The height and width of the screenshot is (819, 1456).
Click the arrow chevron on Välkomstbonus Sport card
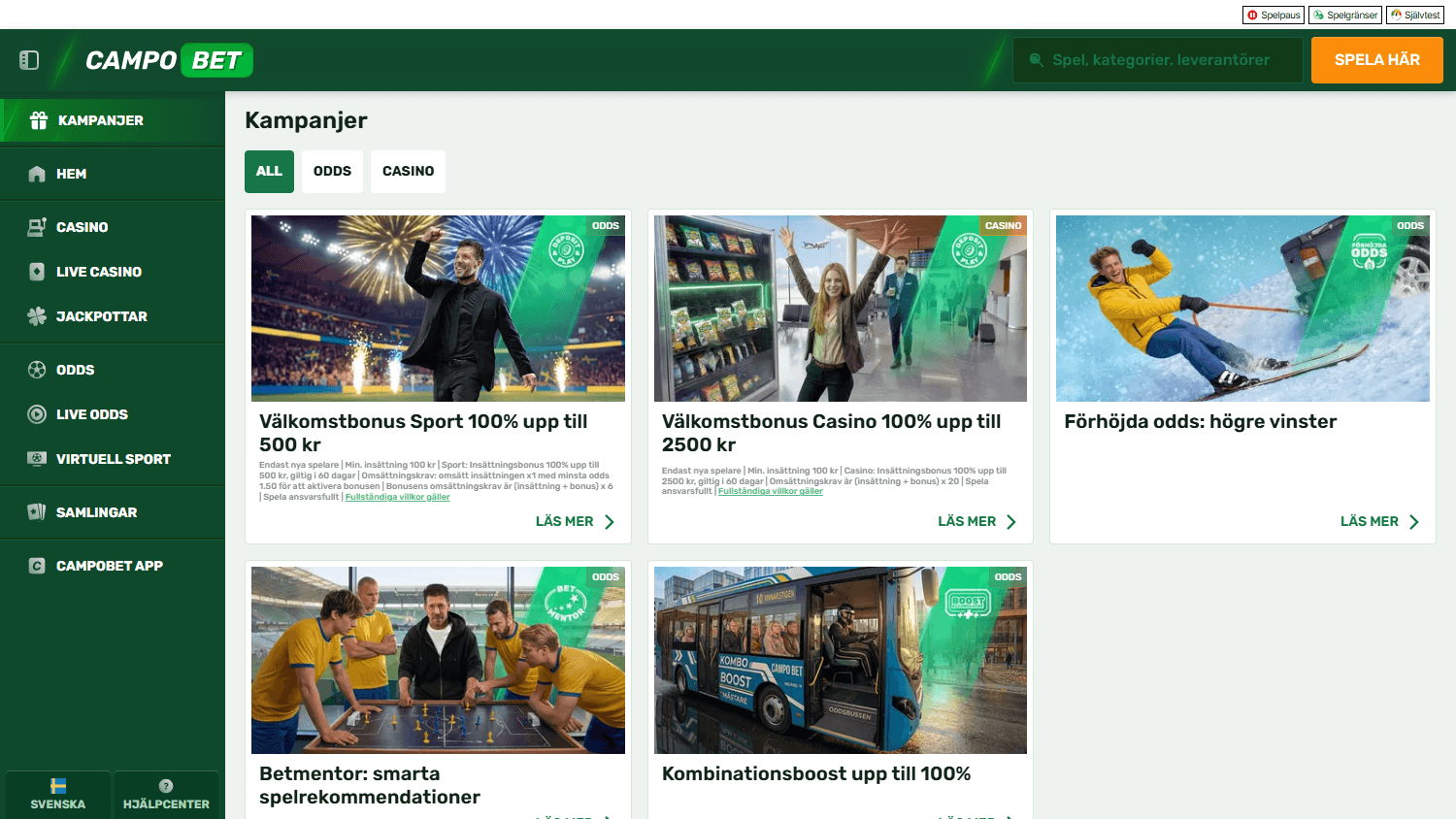[x=610, y=522]
